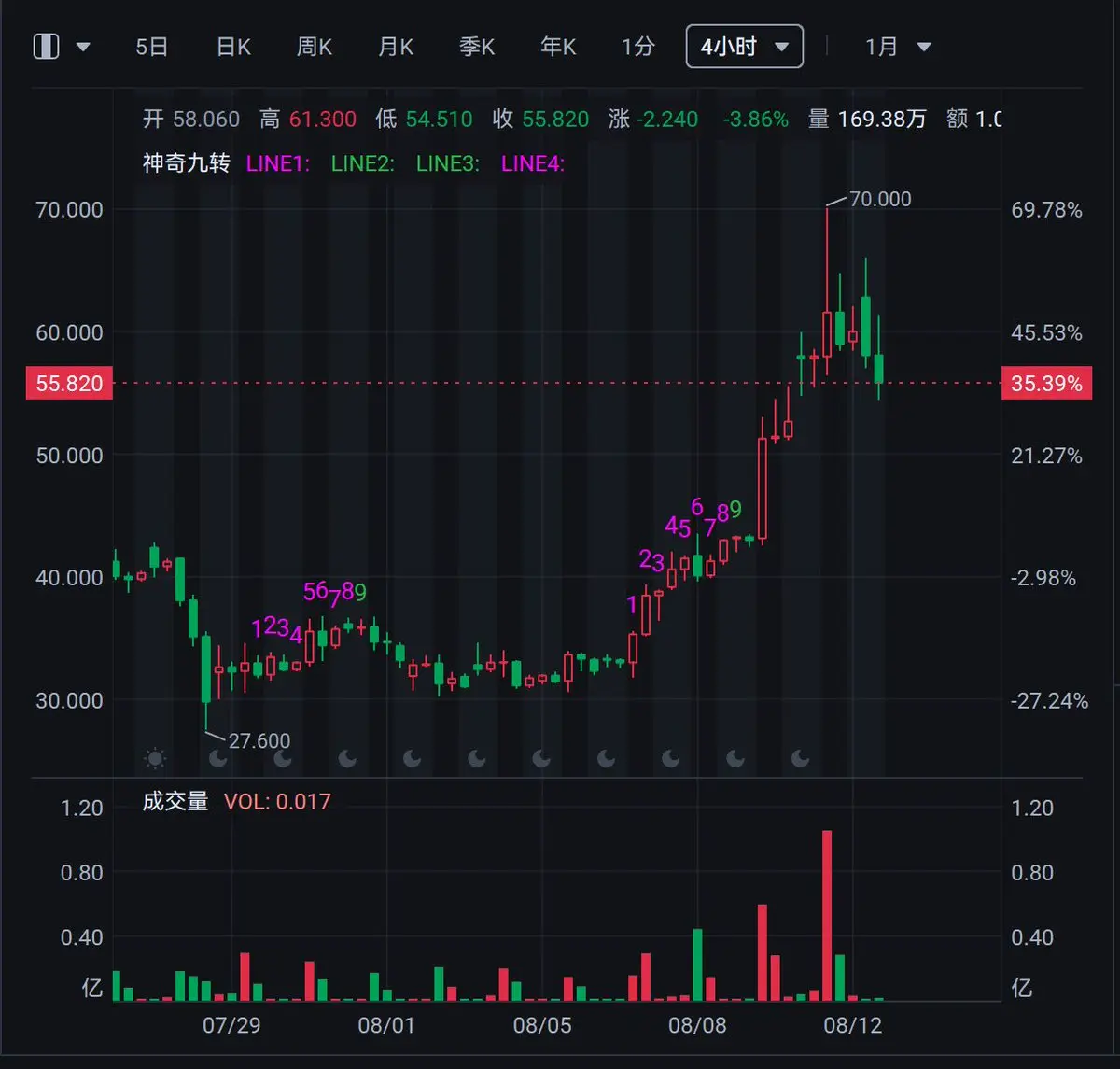Image resolution: width=1120 pixels, height=1069 pixels.
Task: Open the chart layout split-panel icon
Action: coord(47,47)
